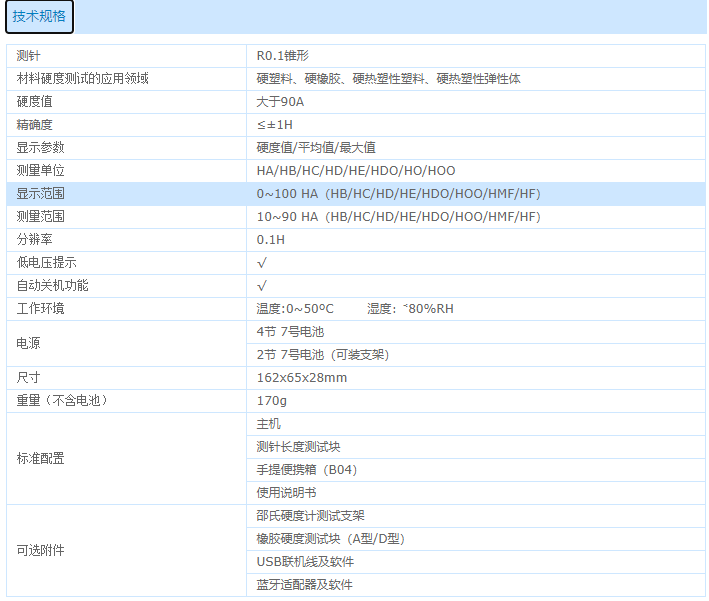The width and height of the screenshot is (709, 601).
Task: Click the 0.1H resolution value
Action: tap(271, 240)
